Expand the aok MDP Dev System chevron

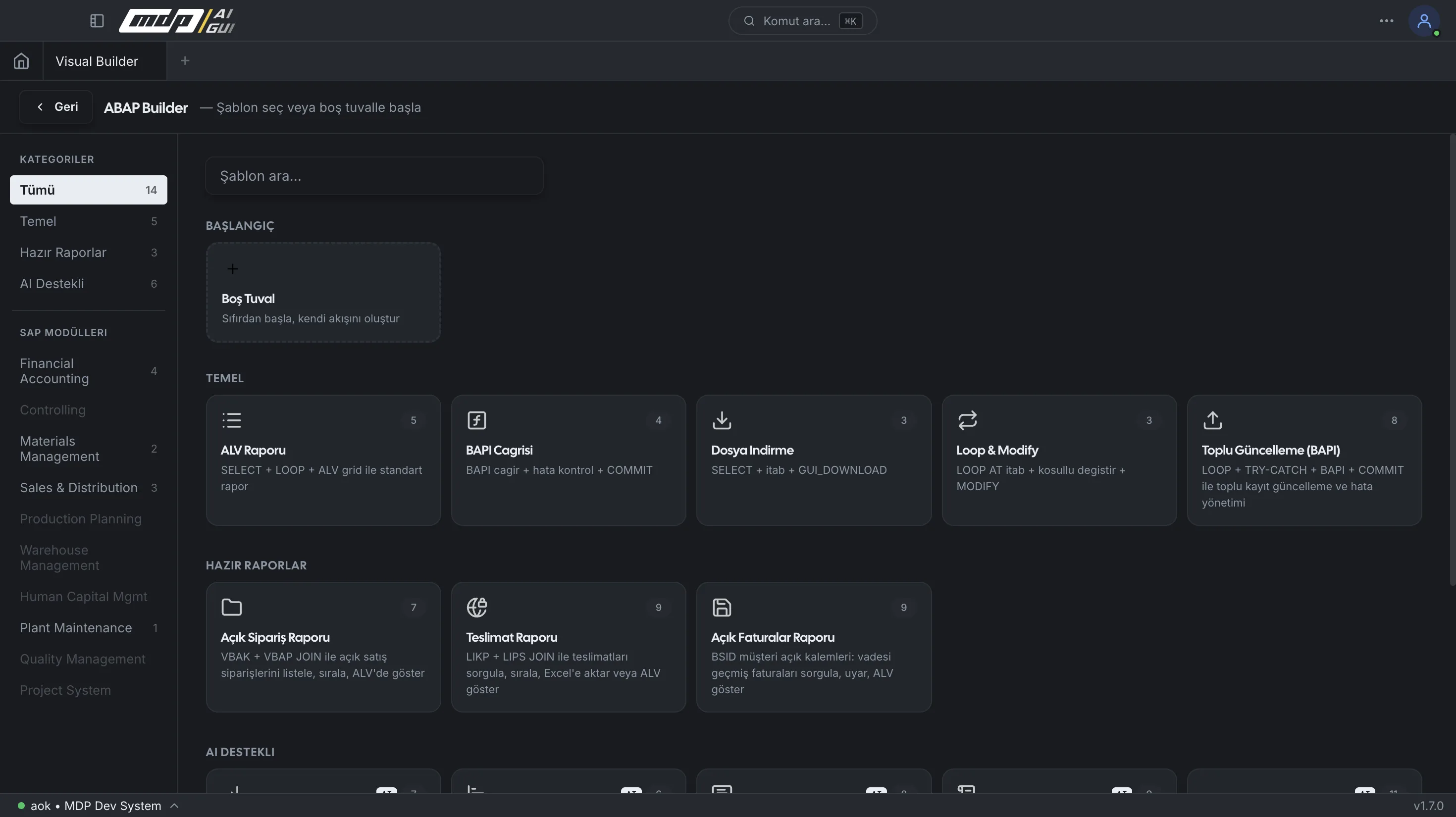[175, 806]
